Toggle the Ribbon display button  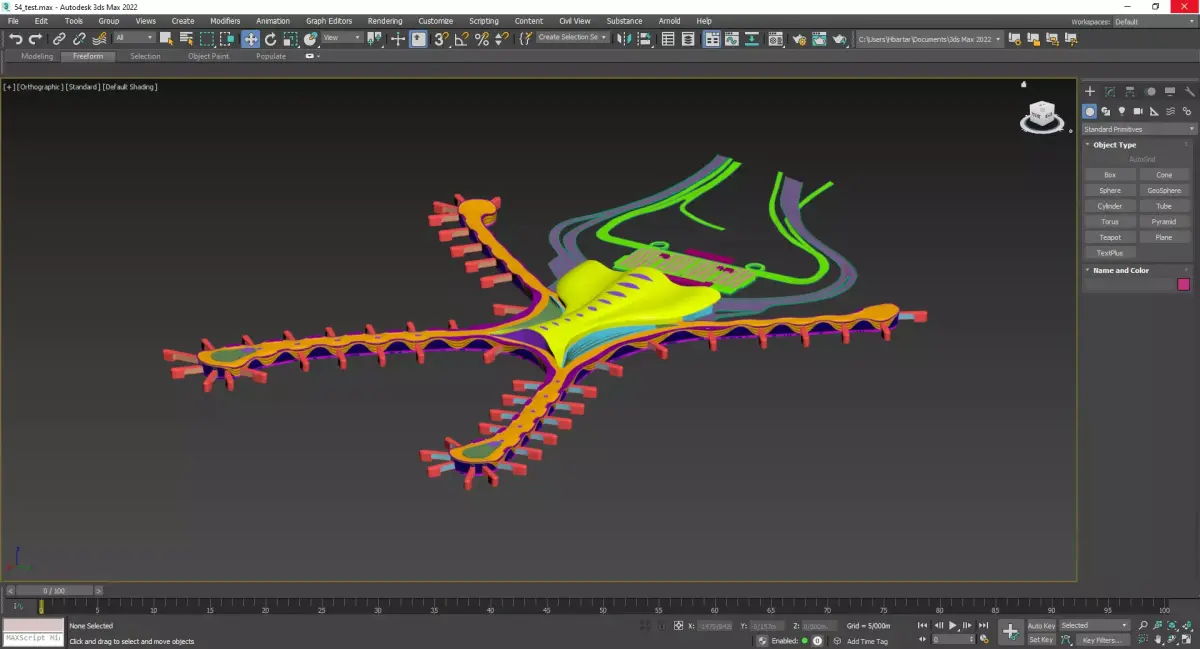point(711,39)
